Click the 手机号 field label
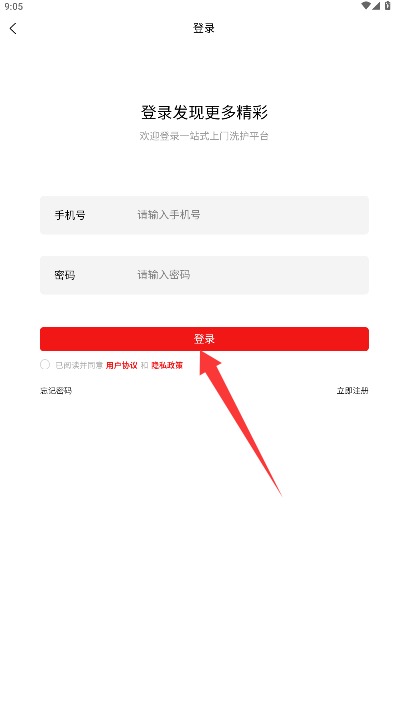 pos(70,215)
